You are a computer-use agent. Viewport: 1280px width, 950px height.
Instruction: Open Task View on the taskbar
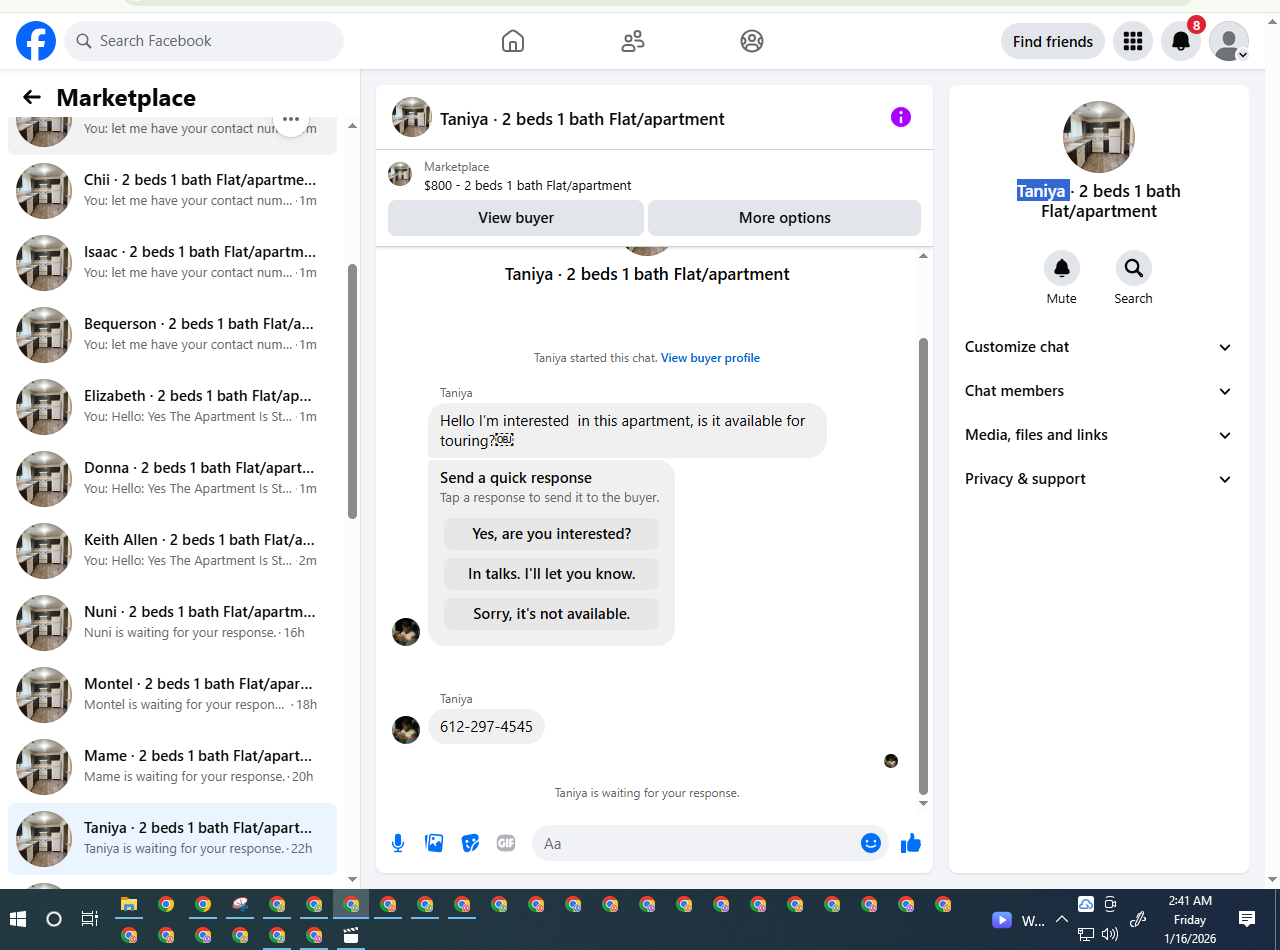tap(90, 919)
